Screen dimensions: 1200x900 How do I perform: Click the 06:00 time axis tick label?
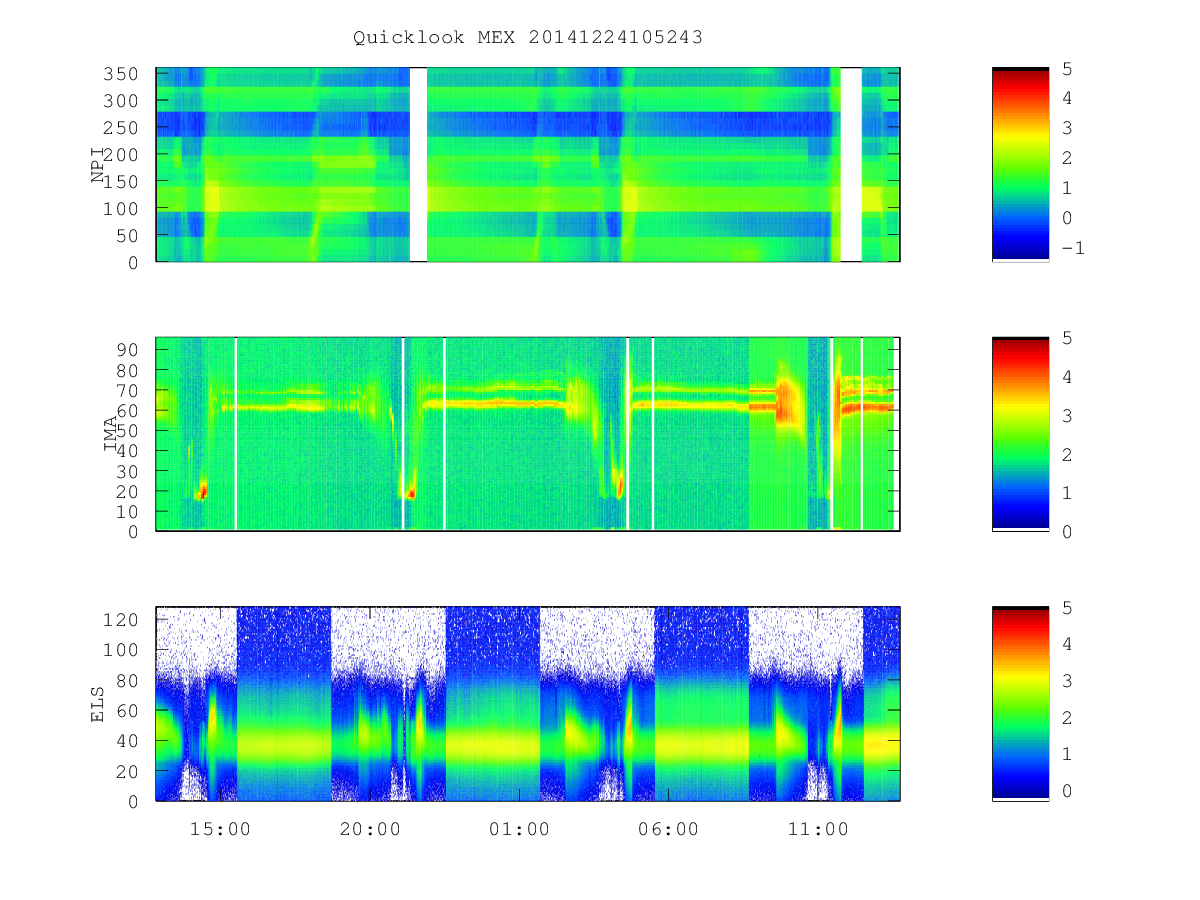669,829
